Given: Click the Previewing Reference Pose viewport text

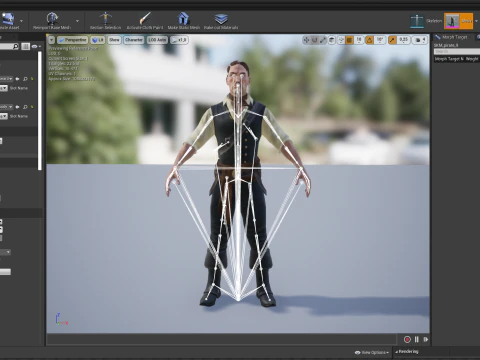Looking at the screenshot, I should coord(73,48).
